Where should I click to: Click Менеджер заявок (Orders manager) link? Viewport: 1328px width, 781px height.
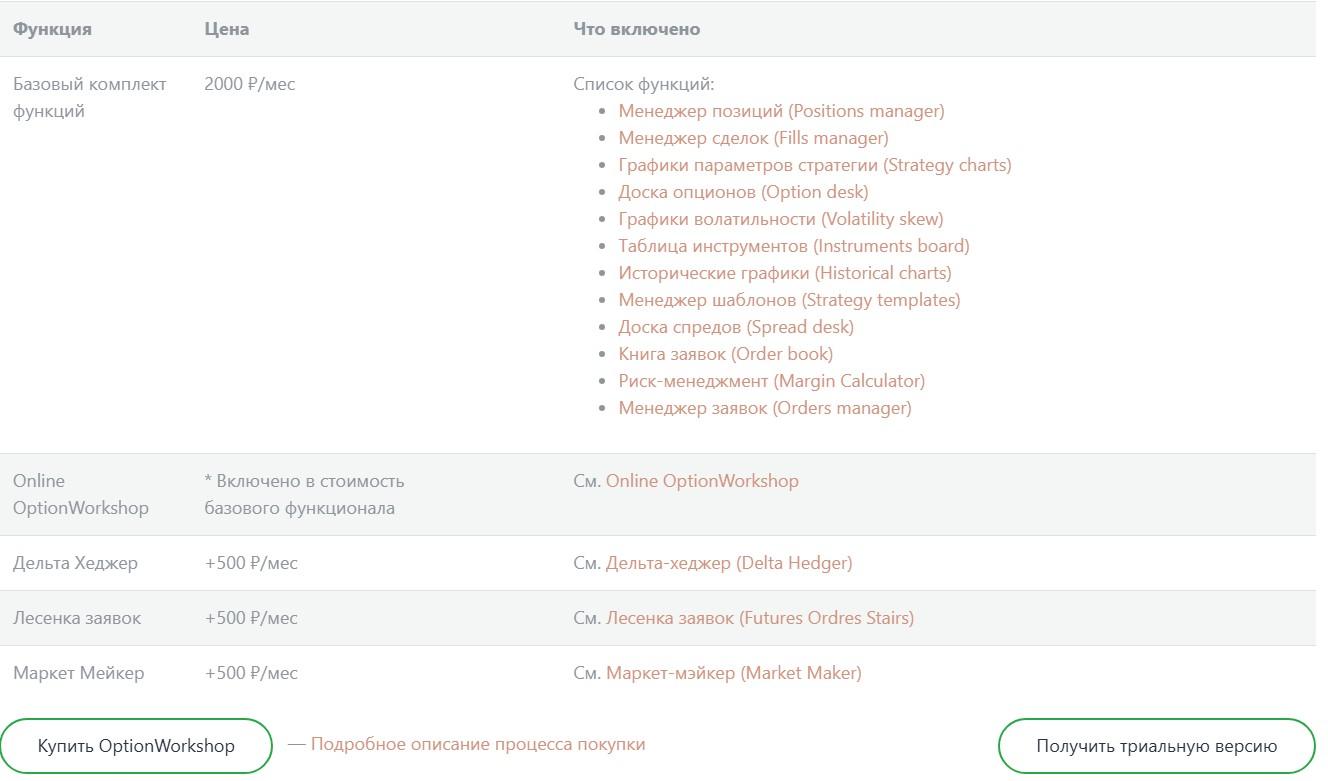point(764,408)
